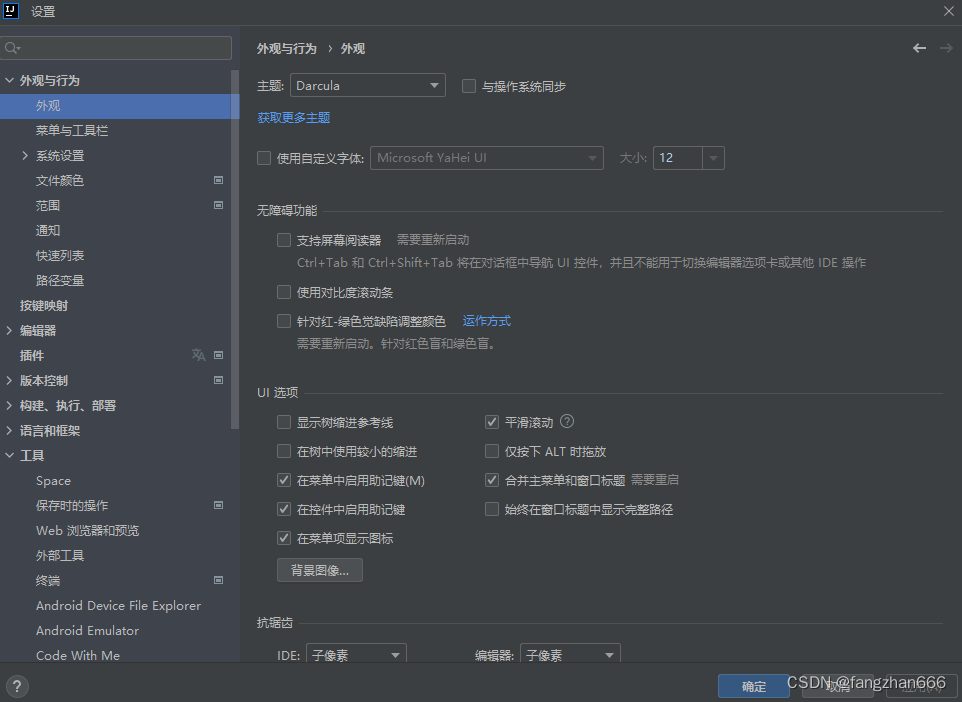Uncheck 在控件中启用助记键
962x702 pixels.
point(283,509)
